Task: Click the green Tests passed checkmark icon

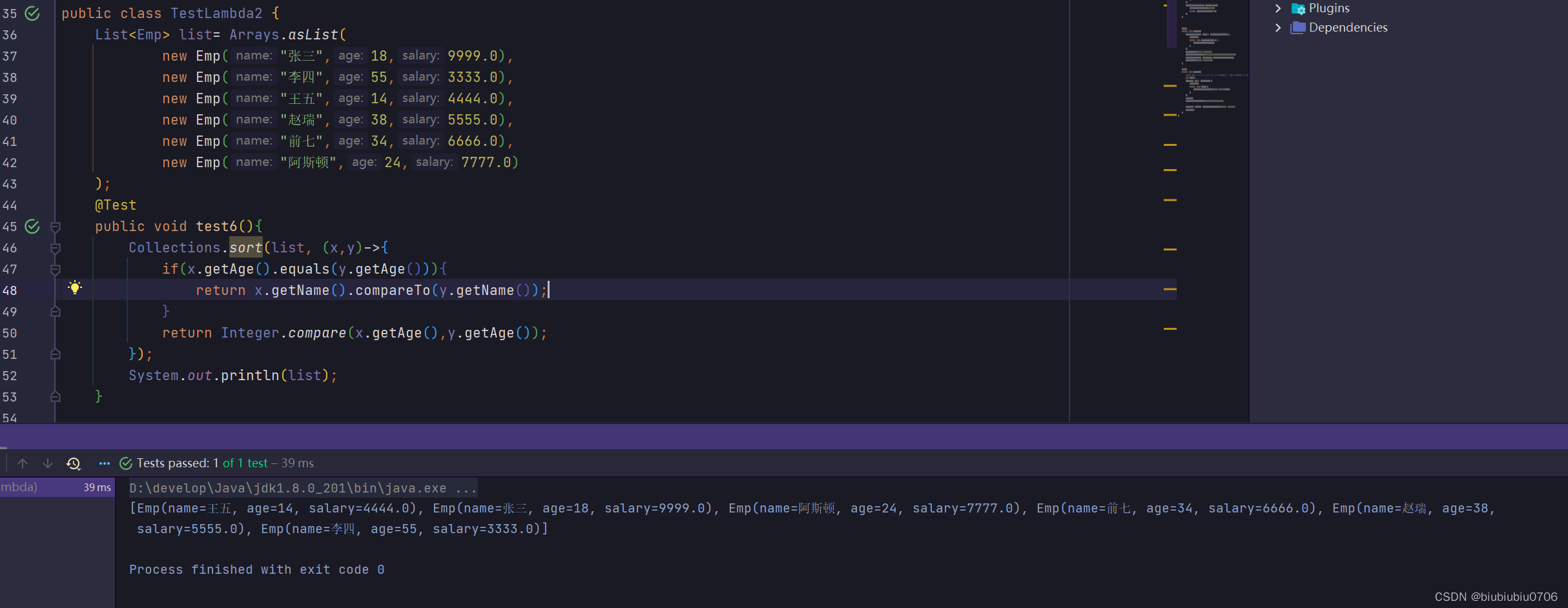Action: coord(125,463)
